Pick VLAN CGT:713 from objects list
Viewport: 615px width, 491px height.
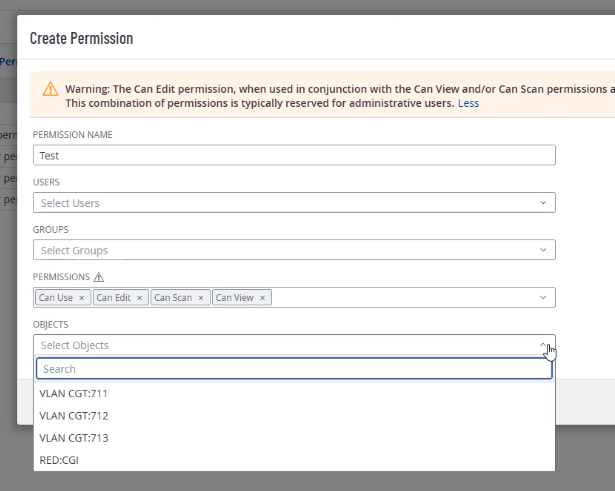[74, 438]
